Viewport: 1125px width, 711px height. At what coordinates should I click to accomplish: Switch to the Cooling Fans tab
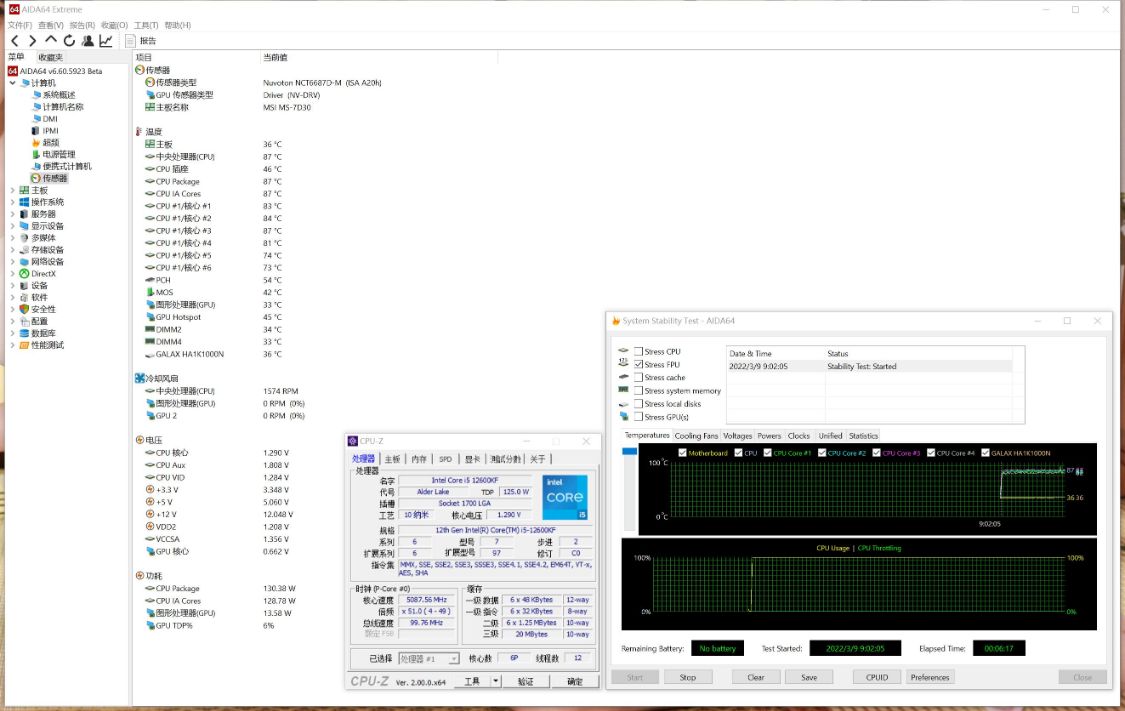[699, 435]
